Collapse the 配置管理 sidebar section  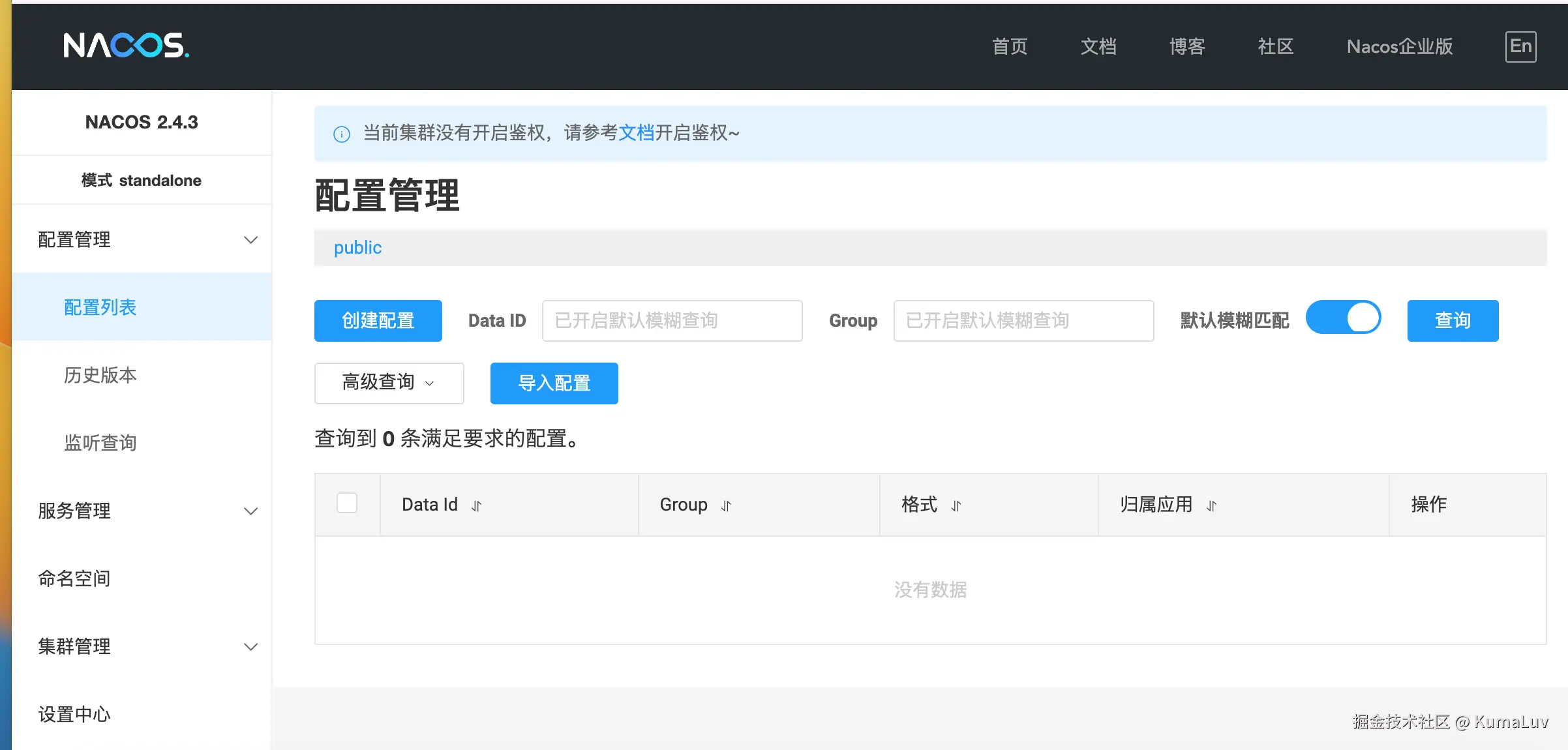(x=250, y=240)
